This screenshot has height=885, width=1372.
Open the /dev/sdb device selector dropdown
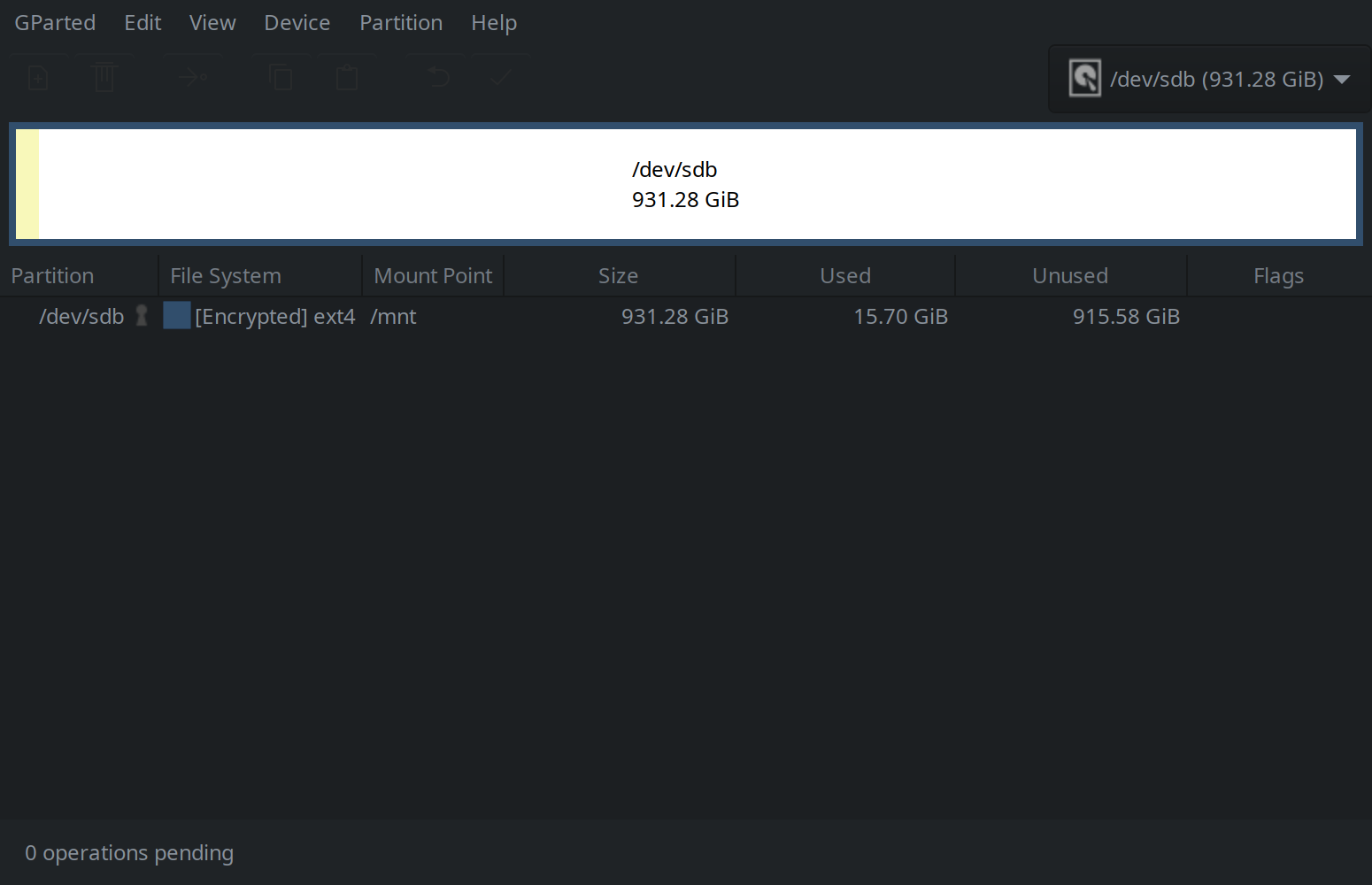click(x=1209, y=80)
